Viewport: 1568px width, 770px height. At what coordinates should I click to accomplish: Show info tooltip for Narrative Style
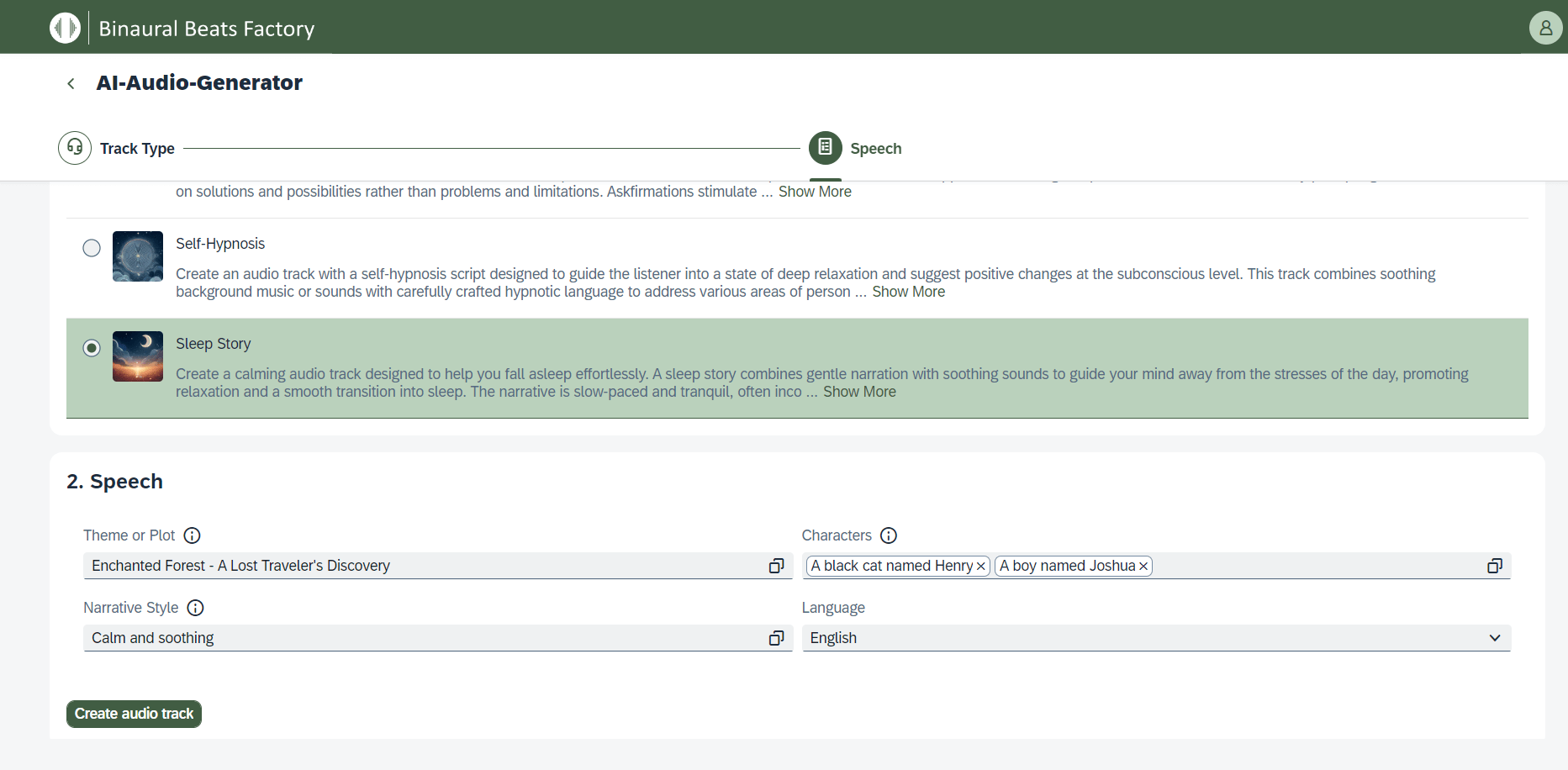[195, 608]
